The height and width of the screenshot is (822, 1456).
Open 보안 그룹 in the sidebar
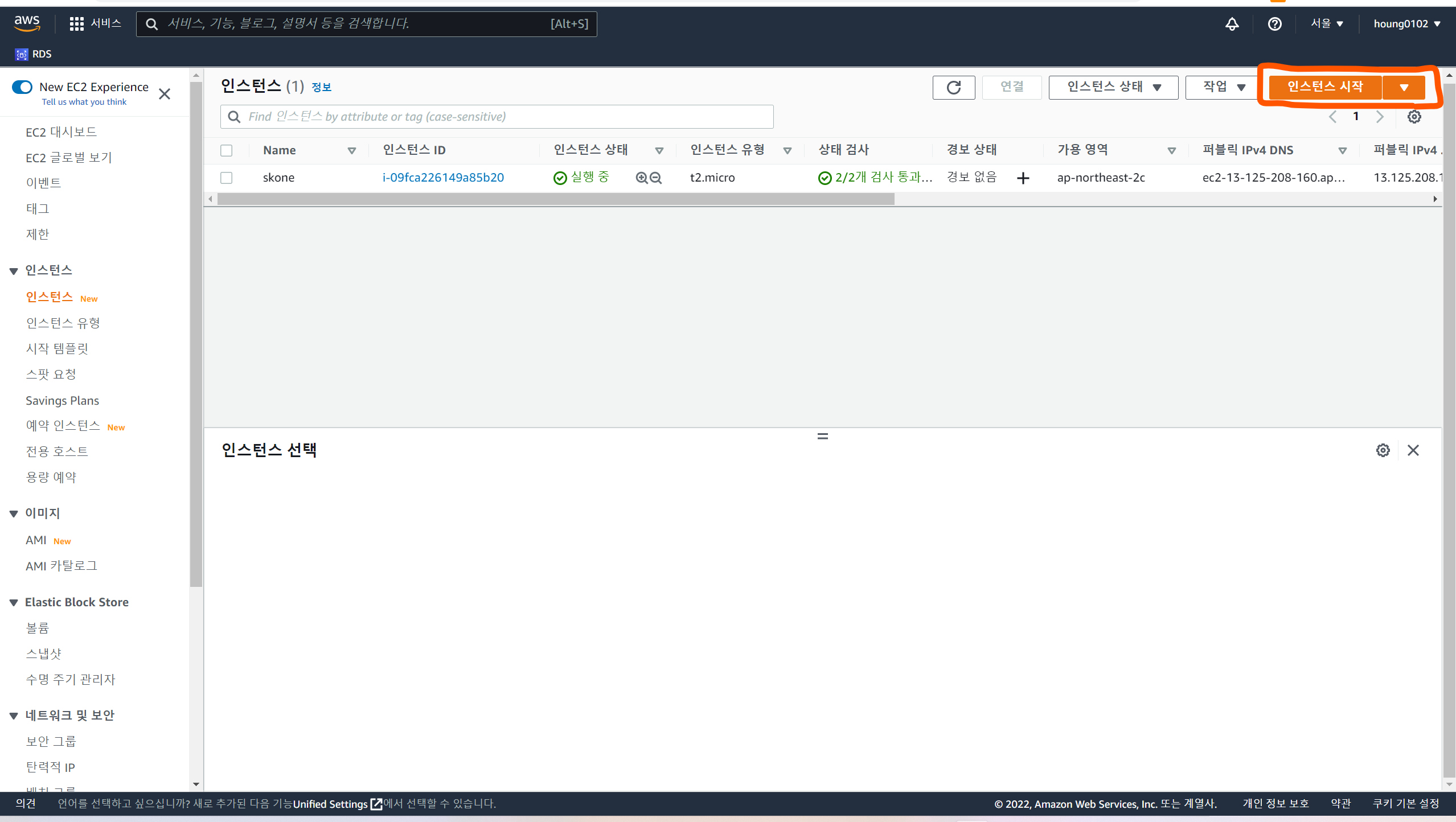point(51,741)
